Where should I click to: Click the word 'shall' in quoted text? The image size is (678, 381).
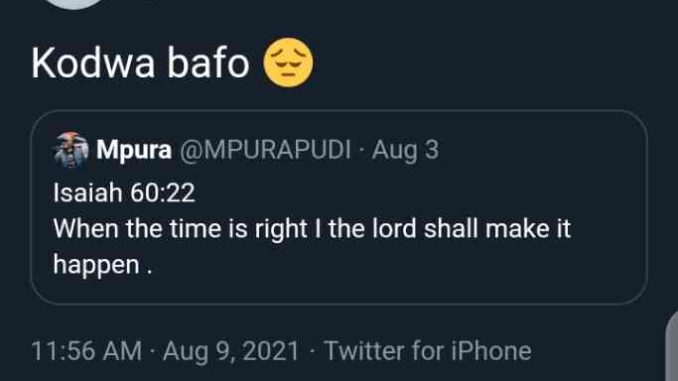click(451, 228)
